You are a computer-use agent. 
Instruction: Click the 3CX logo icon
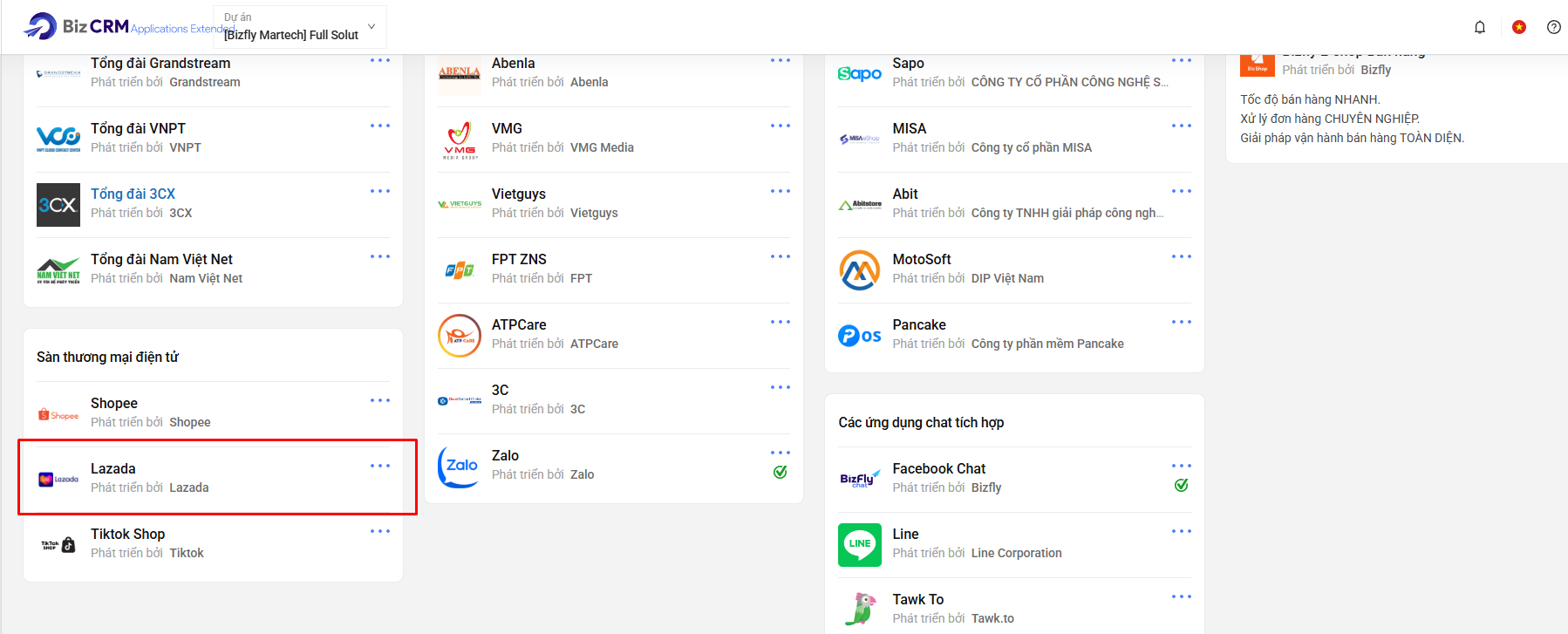point(58,205)
